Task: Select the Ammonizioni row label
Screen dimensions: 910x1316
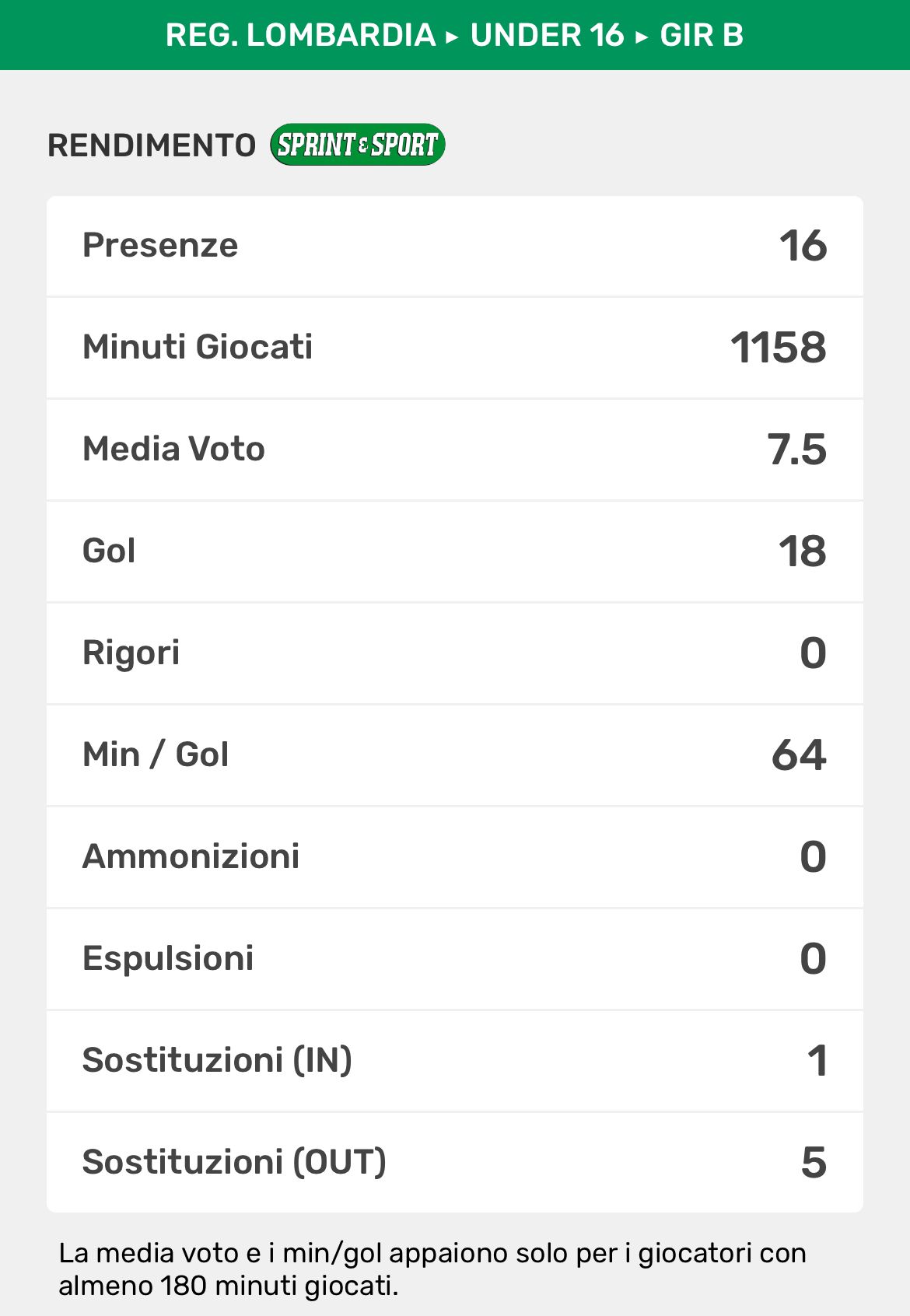Action: click(x=191, y=857)
